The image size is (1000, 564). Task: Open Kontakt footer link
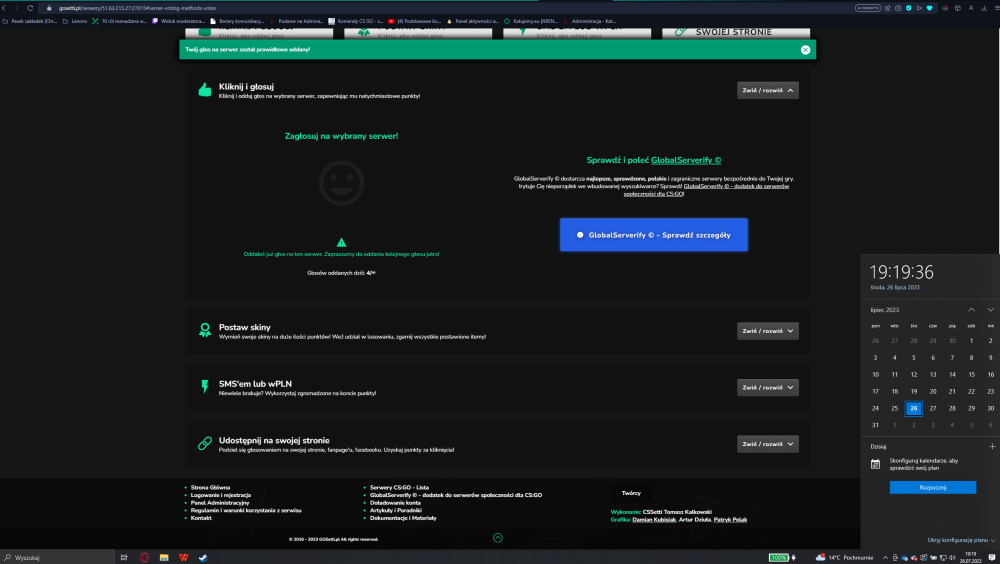tap(201, 518)
